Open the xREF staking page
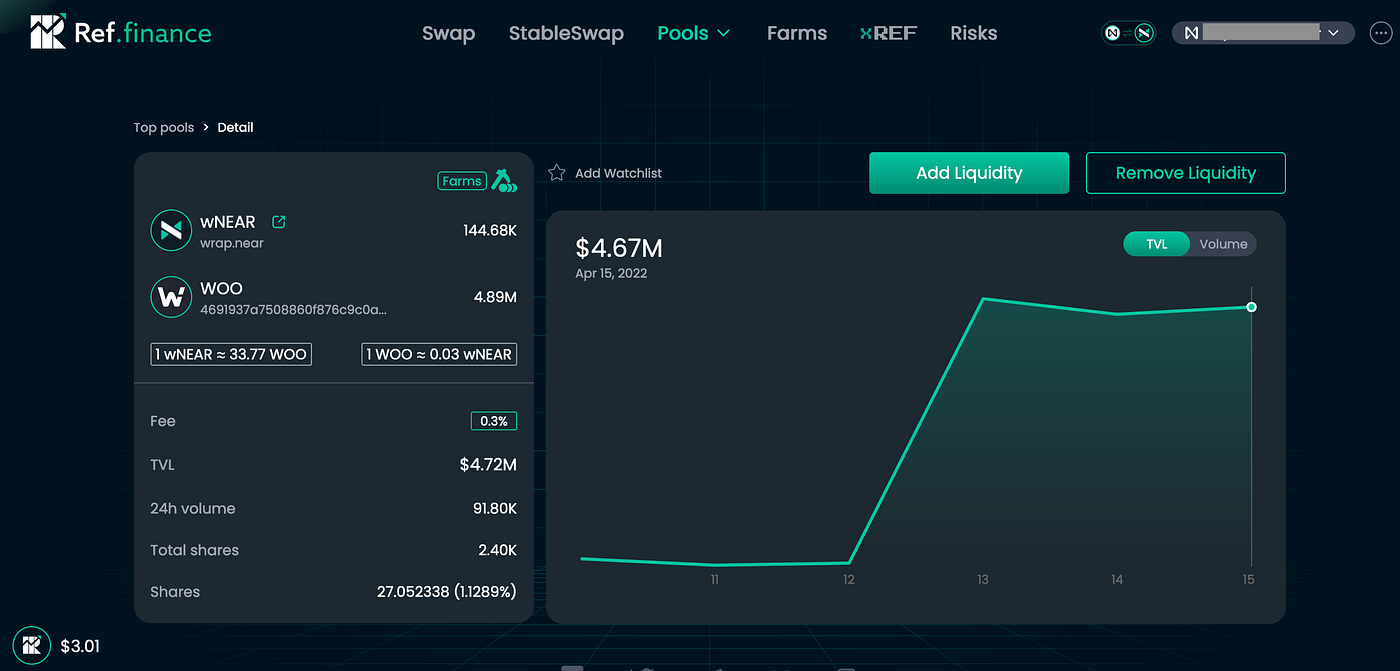Viewport: 1400px width, 671px height. tap(888, 33)
